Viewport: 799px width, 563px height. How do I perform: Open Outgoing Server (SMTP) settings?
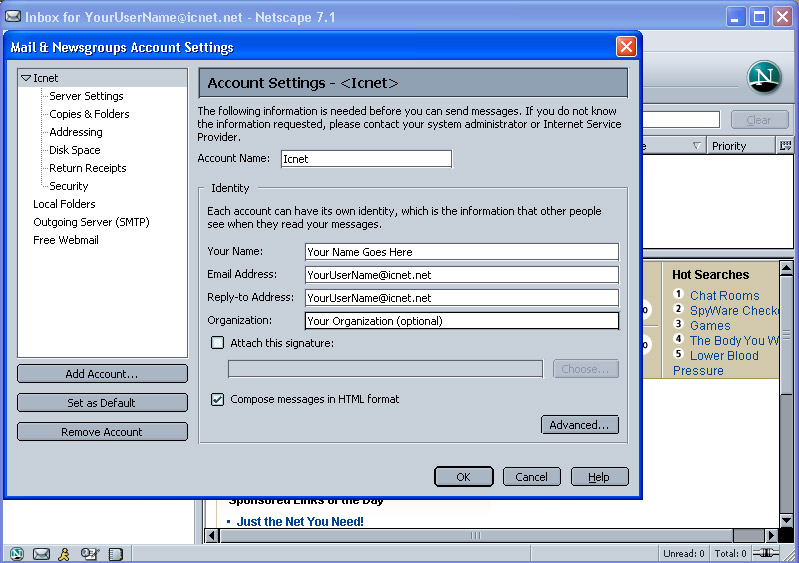coord(91,222)
